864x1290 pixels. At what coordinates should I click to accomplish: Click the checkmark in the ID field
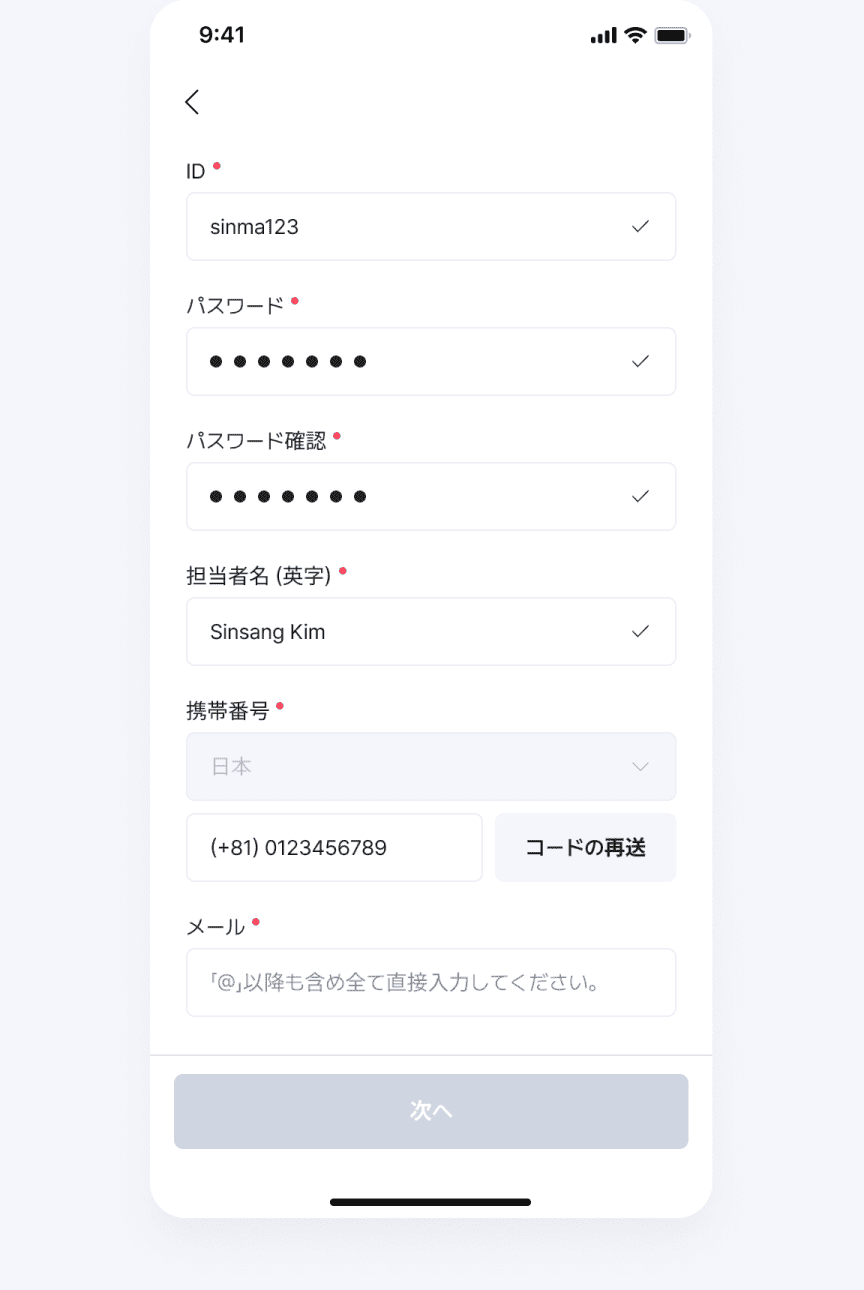(641, 226)
